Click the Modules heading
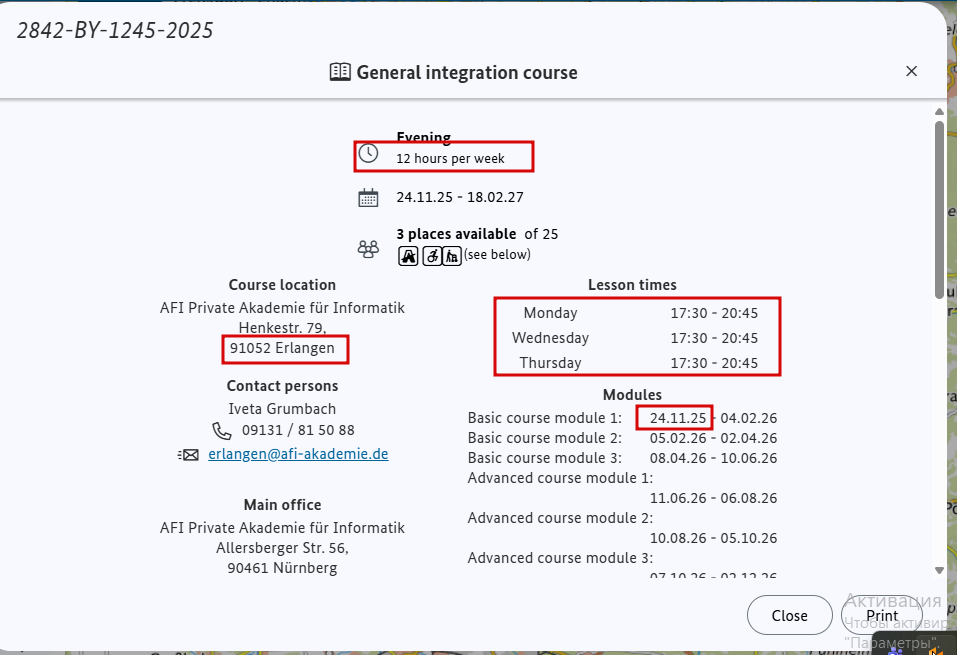Viewport: 957px width, 655px height. tap(632, 395)
